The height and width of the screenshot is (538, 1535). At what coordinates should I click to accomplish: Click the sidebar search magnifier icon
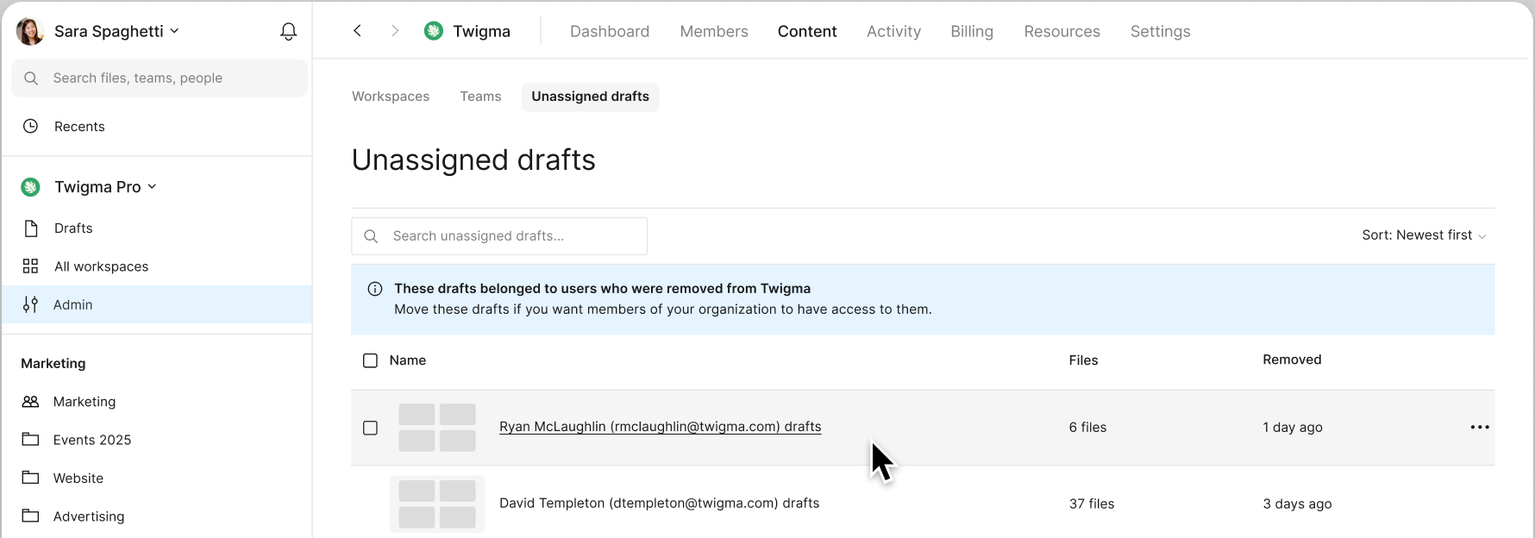[31, 78]
